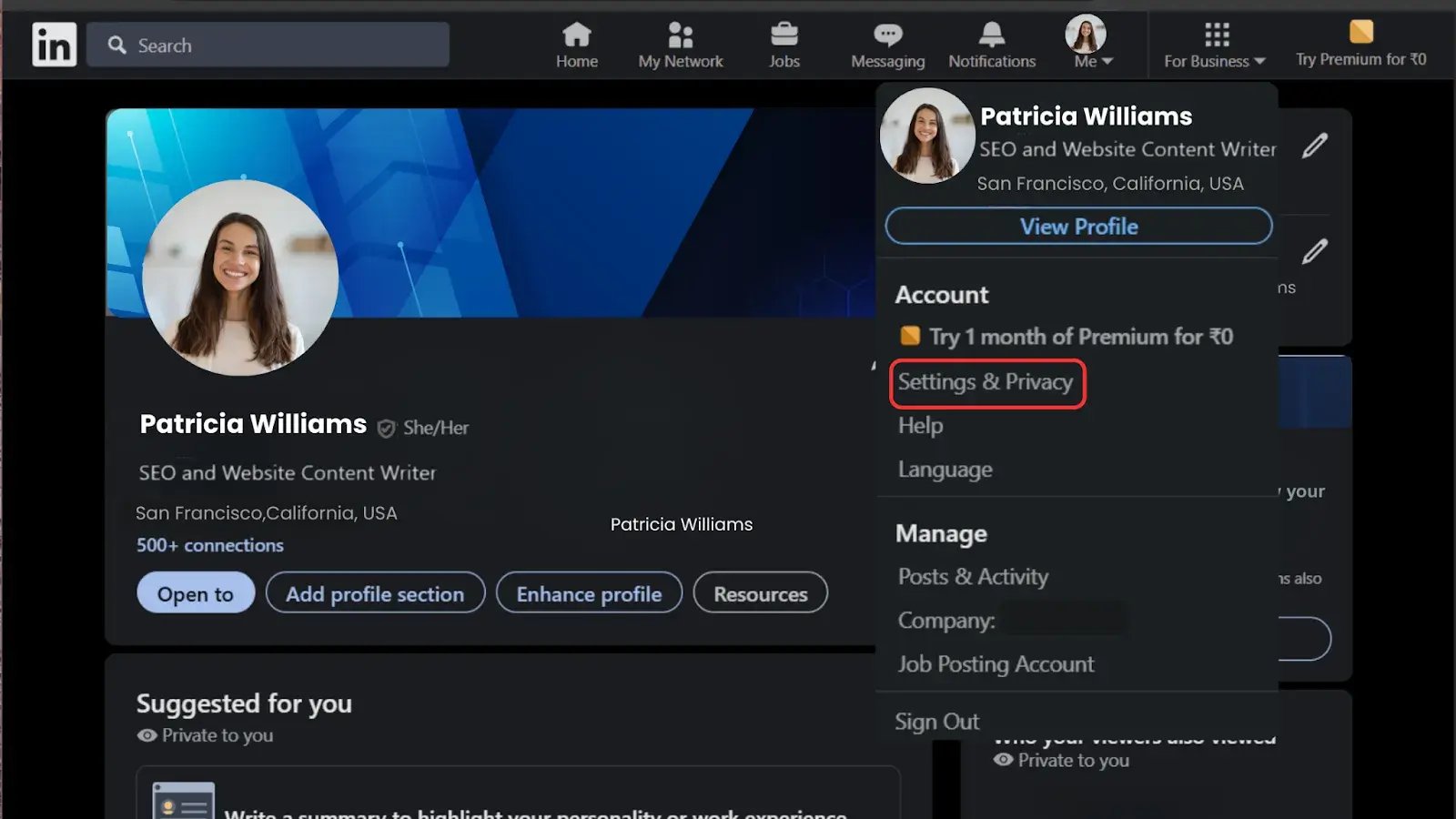Go to the Jobs briefcase icon

(784, 35)
